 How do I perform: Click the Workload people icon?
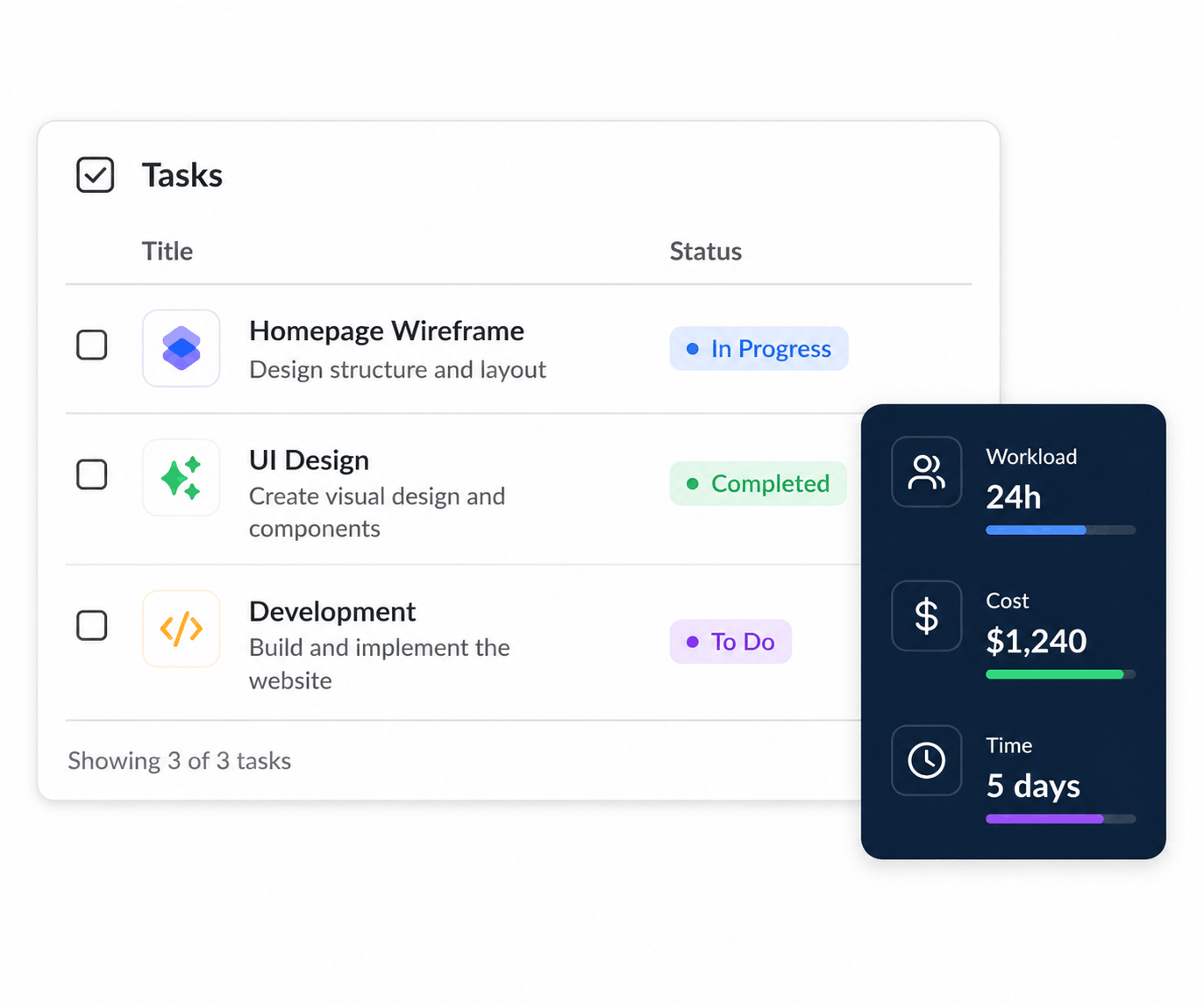(x=927, y=472)
